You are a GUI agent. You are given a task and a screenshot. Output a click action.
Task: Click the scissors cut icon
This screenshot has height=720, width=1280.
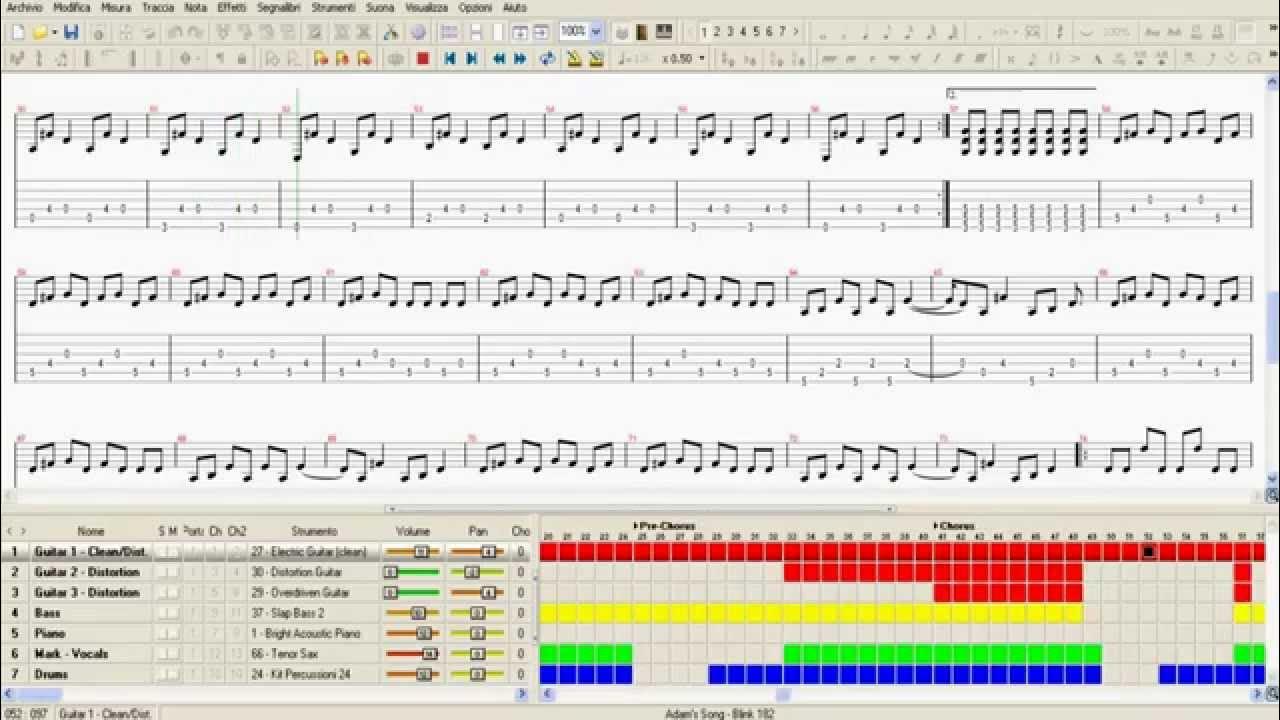click(391, 32)
